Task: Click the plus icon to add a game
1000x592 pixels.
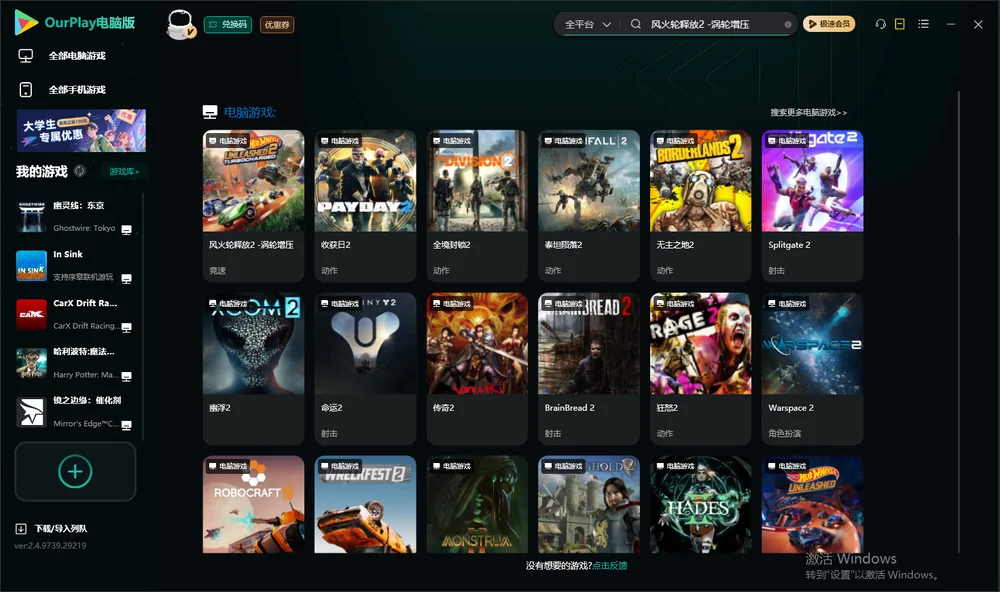Action: (75, 472)
